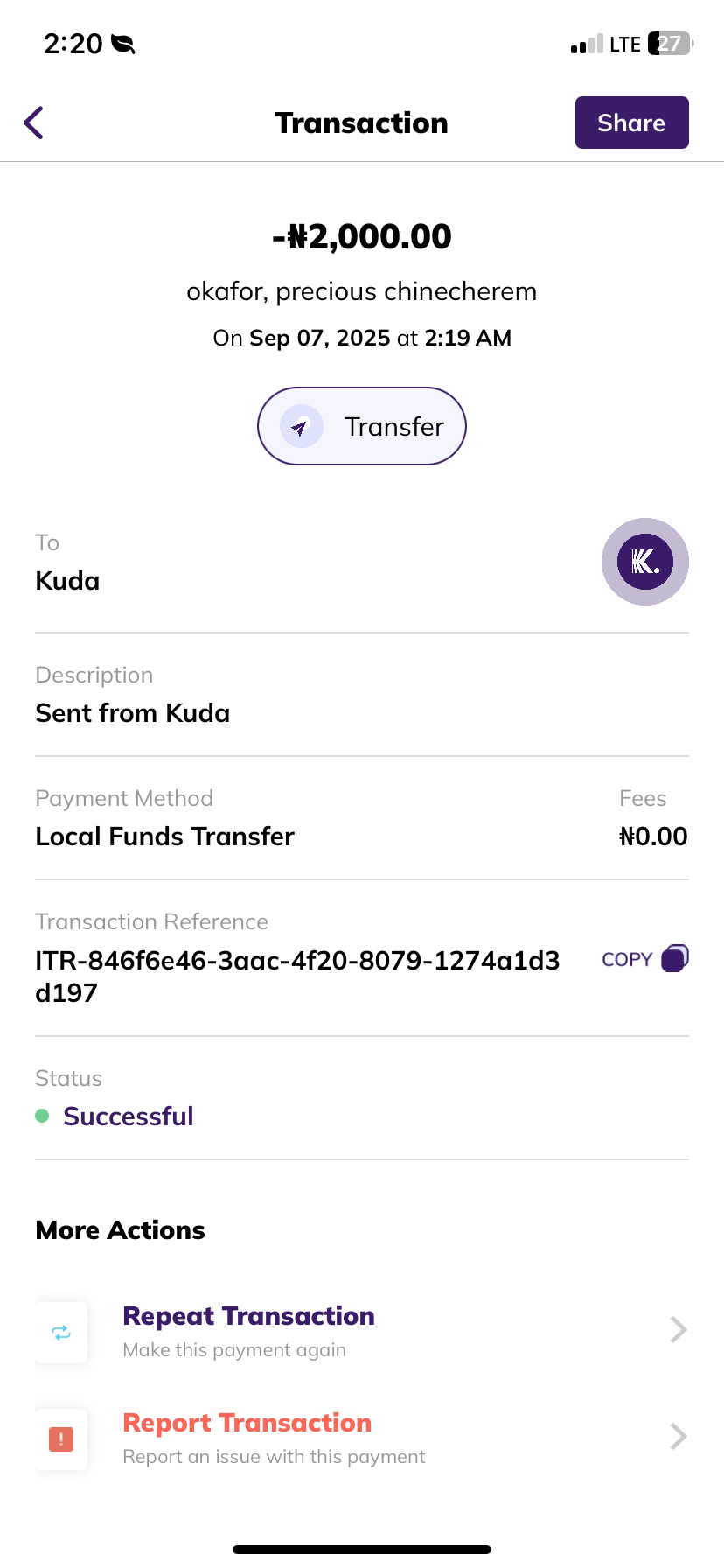This screenshot has width=724, height=1568.
Task: Tap the home indicator bar
Action: 362,1550
